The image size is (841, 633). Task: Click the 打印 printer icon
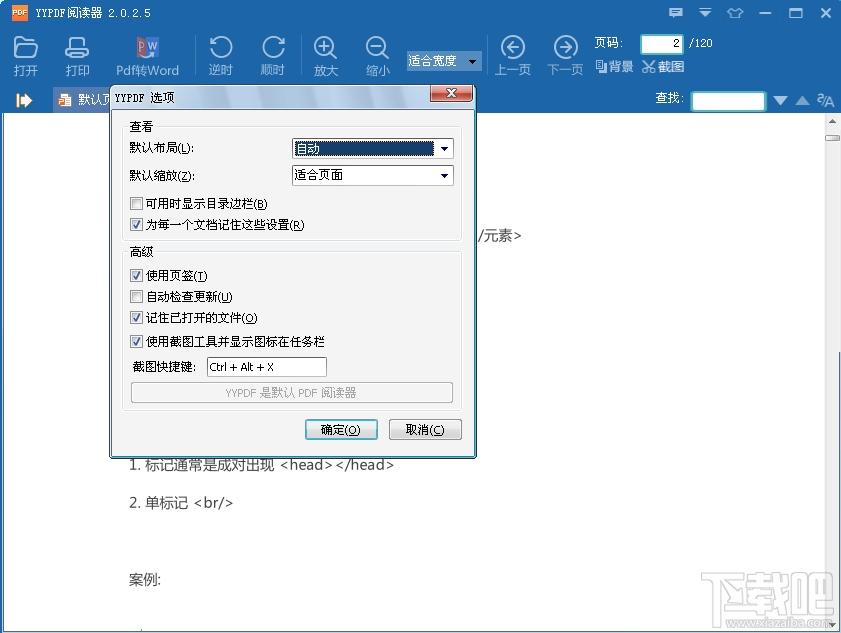tap(77, 56)
